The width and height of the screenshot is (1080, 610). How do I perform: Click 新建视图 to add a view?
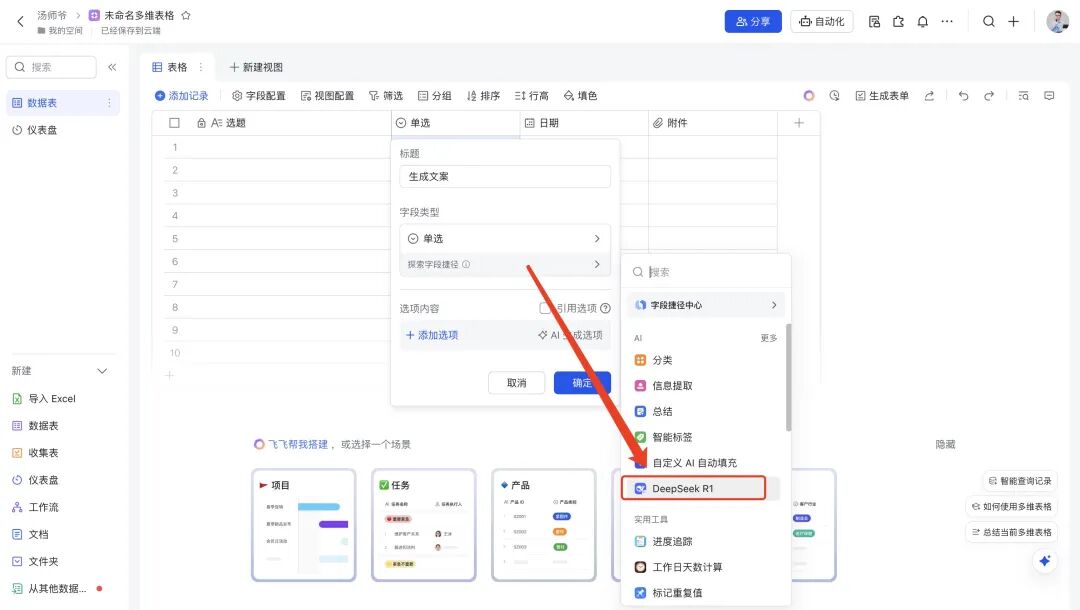point(256,67)
